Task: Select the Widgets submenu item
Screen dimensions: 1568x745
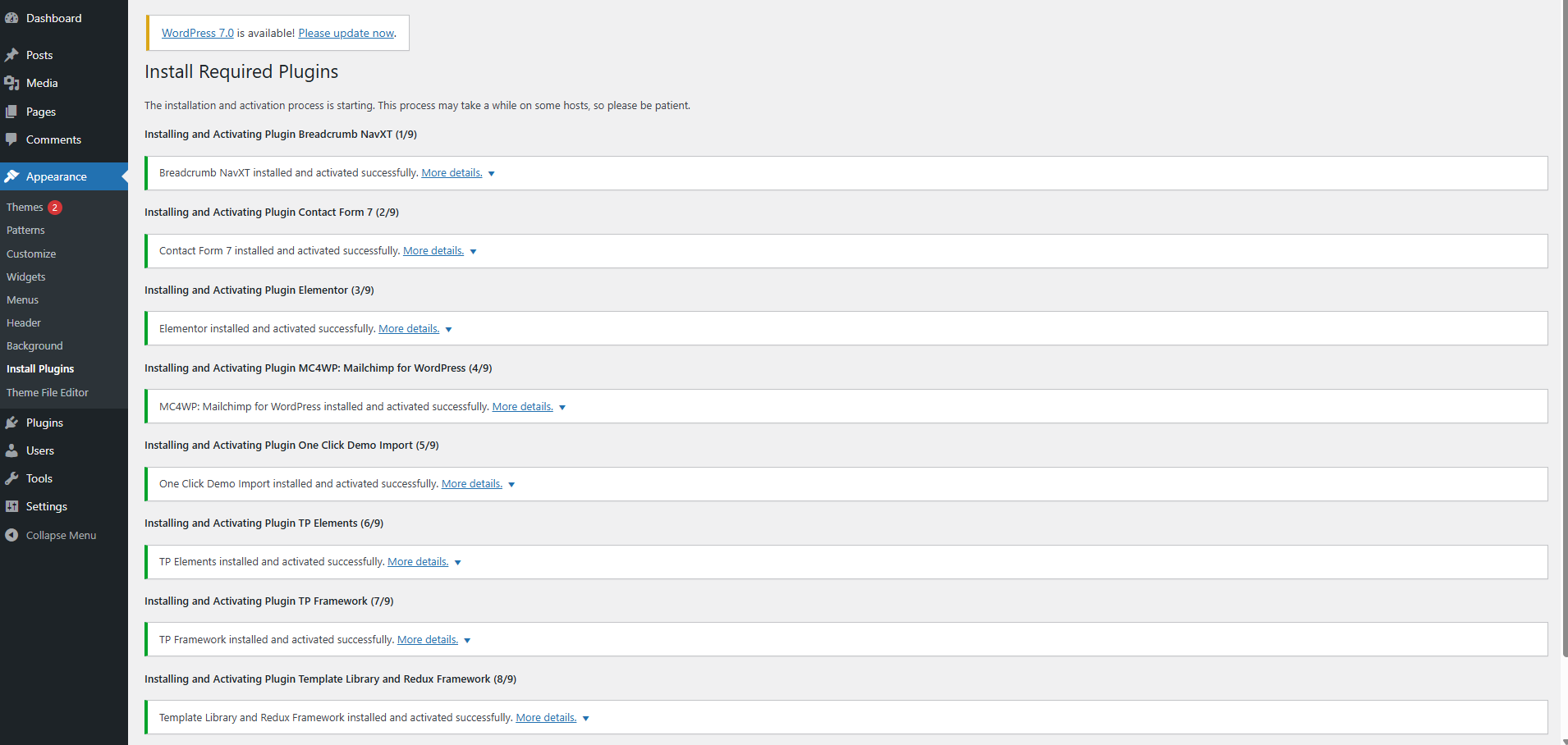Action: [26, 277]
